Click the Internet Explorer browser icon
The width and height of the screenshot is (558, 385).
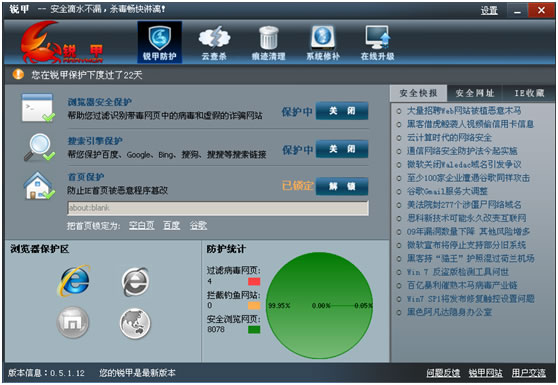click(74, 280)
